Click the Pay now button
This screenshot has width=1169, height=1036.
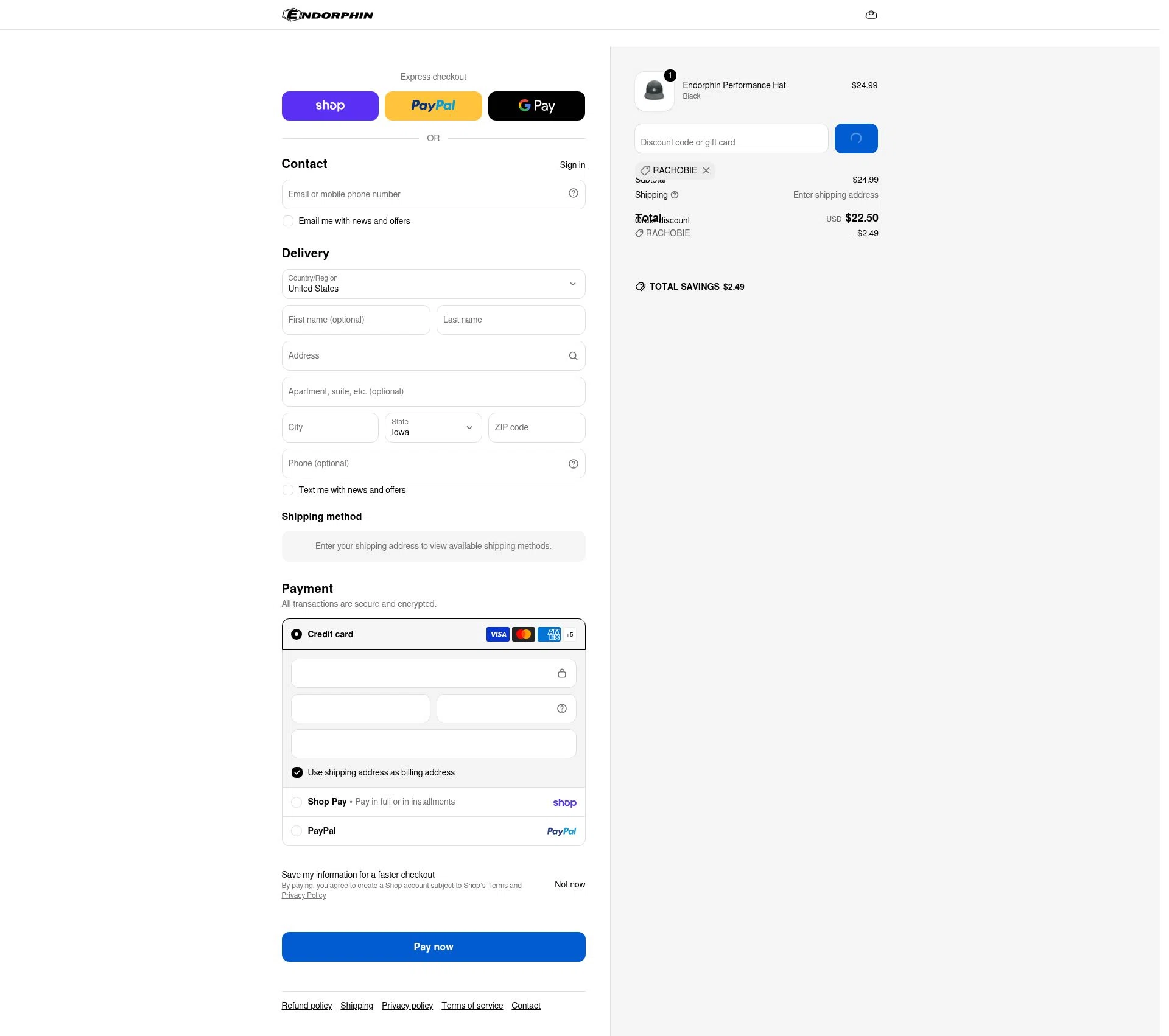pos(434,947)
